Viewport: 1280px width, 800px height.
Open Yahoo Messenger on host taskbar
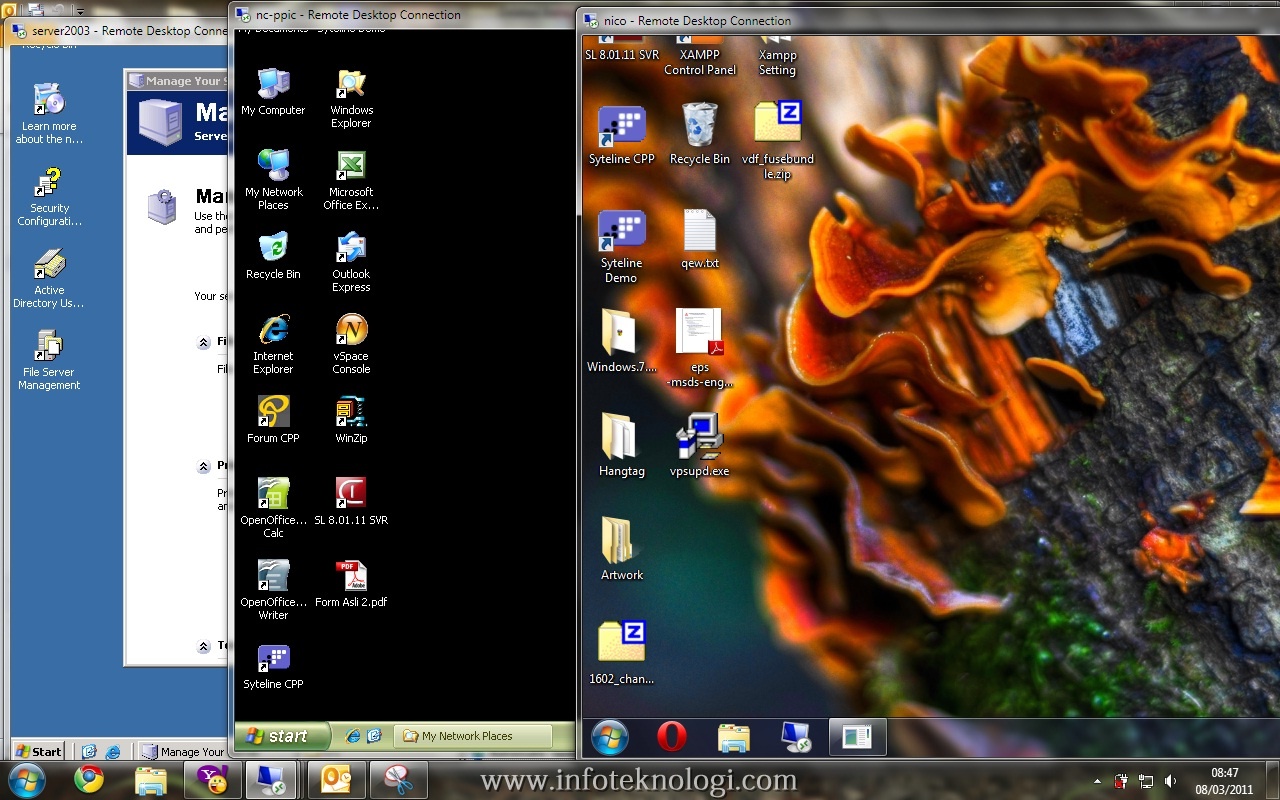pyautogui.click(x=213, y=779)
